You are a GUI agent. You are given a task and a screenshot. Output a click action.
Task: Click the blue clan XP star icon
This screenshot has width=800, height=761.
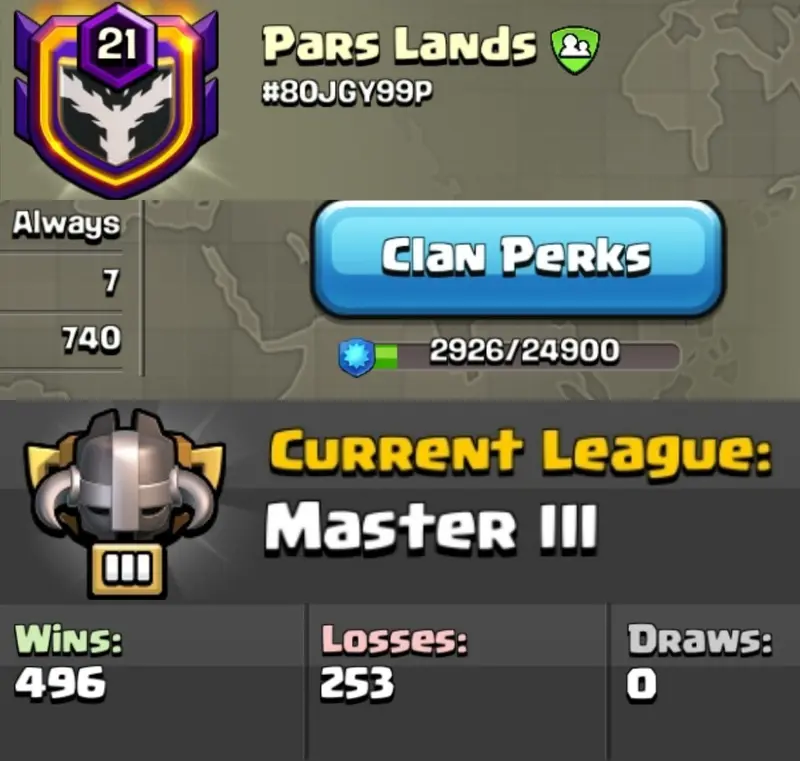[357, 357]
